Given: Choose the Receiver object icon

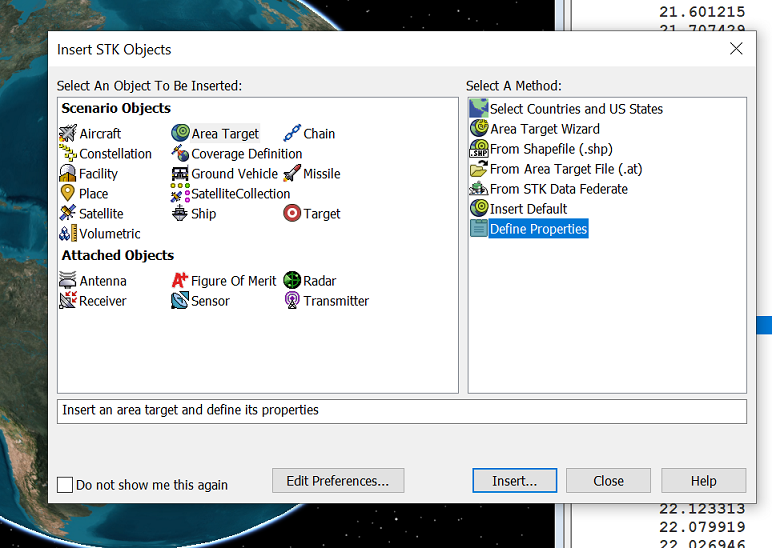Looking at the screenshot, I should pos(68,300).
